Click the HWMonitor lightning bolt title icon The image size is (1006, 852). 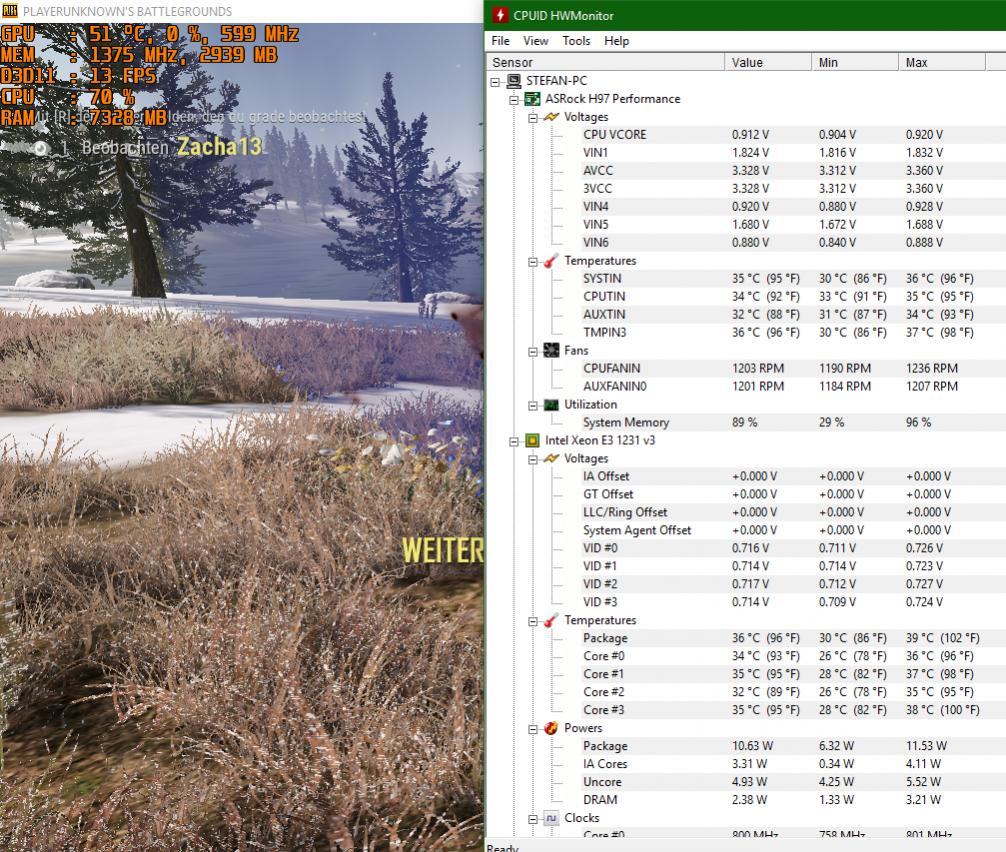tap(500, 15)
